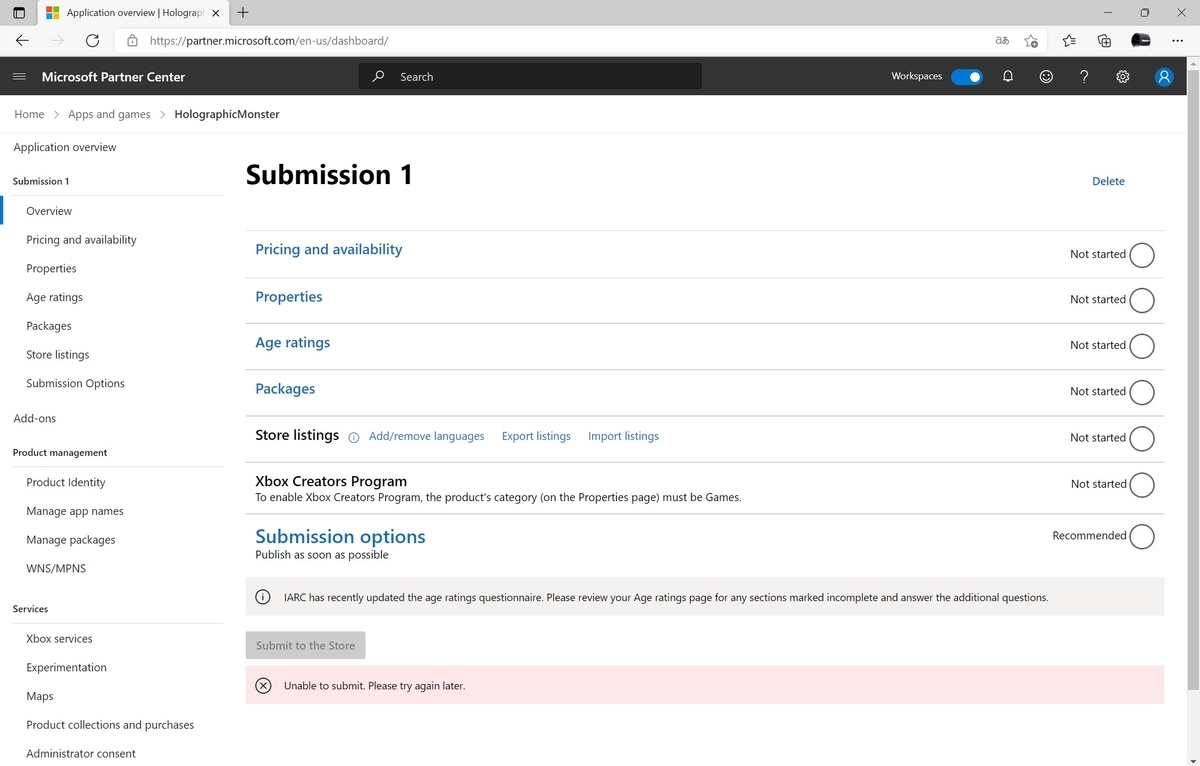Click Submission options Recommended circle
Image resolution: width=1200 pixels, height=766 pixels.
pos(1142,537)
